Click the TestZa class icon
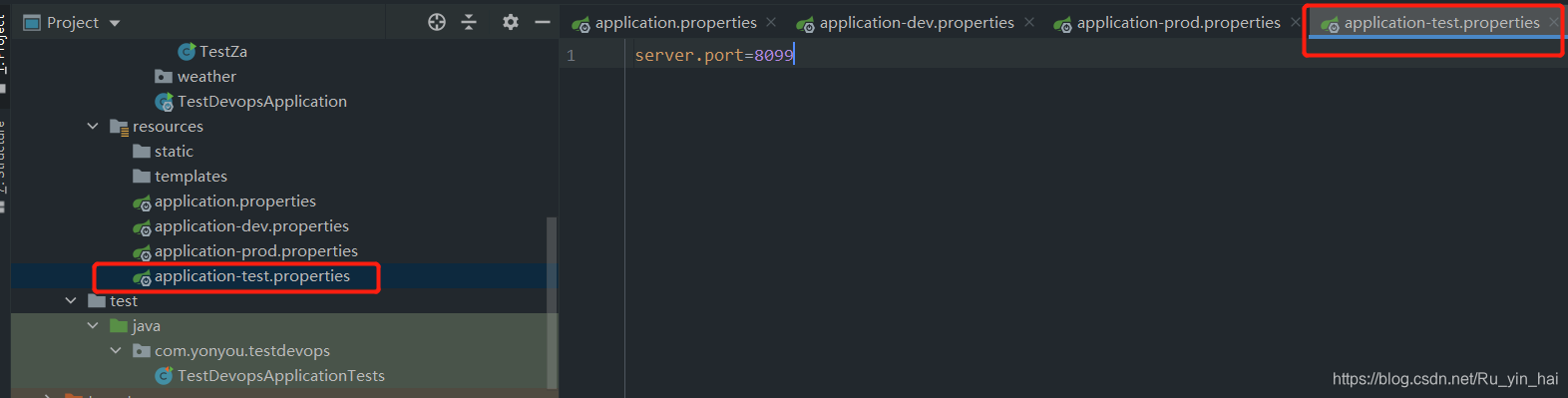 [x=187, y=51]
